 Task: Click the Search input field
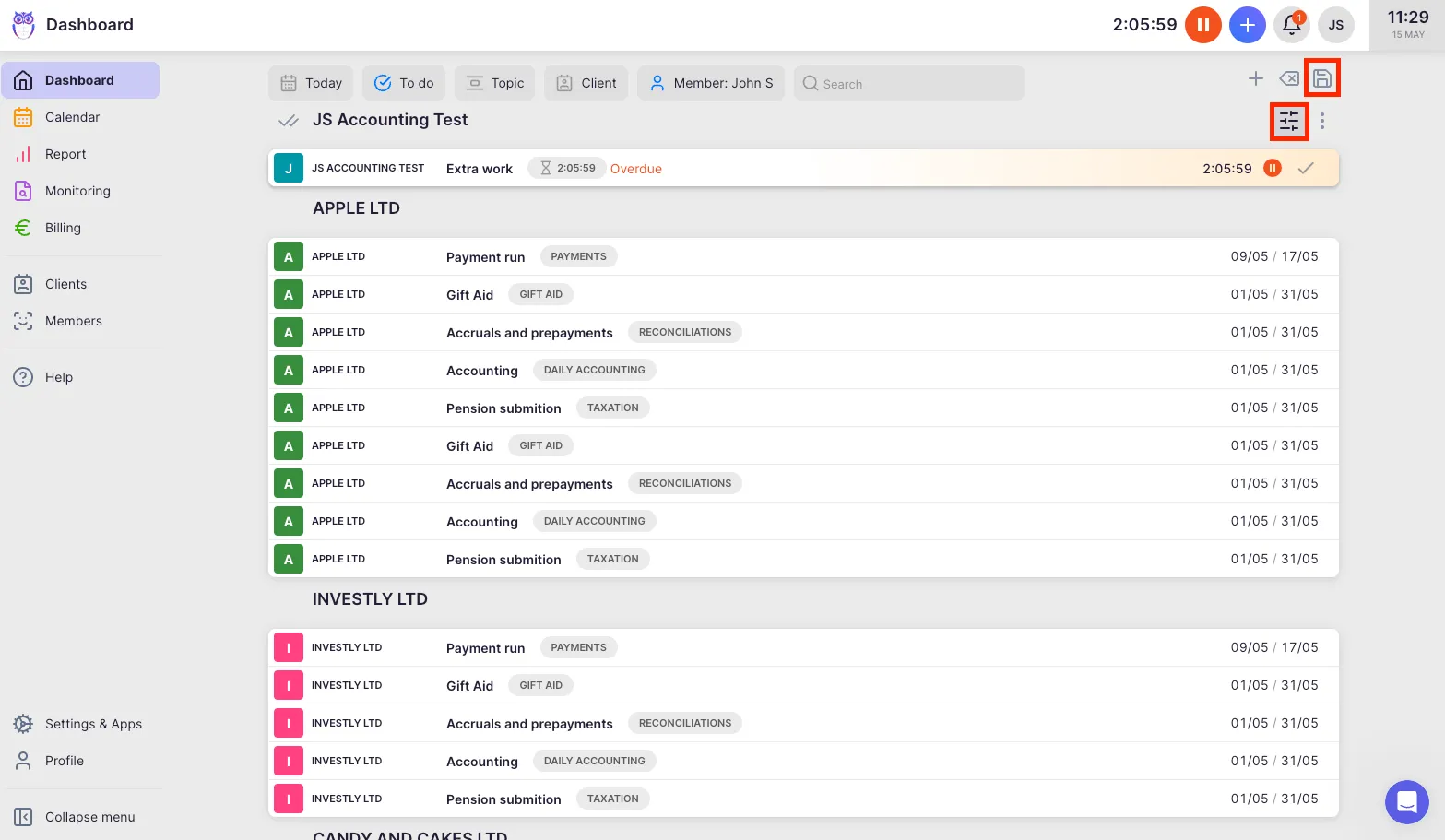(x=908, y=83)
